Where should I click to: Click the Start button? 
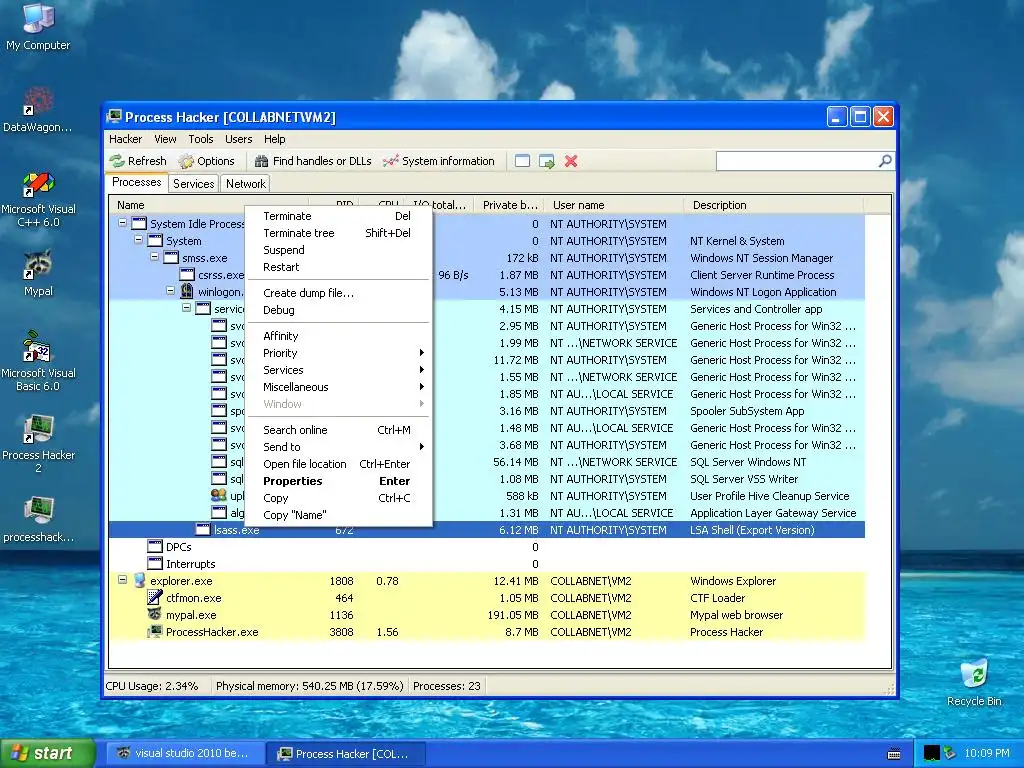point(48,753)
